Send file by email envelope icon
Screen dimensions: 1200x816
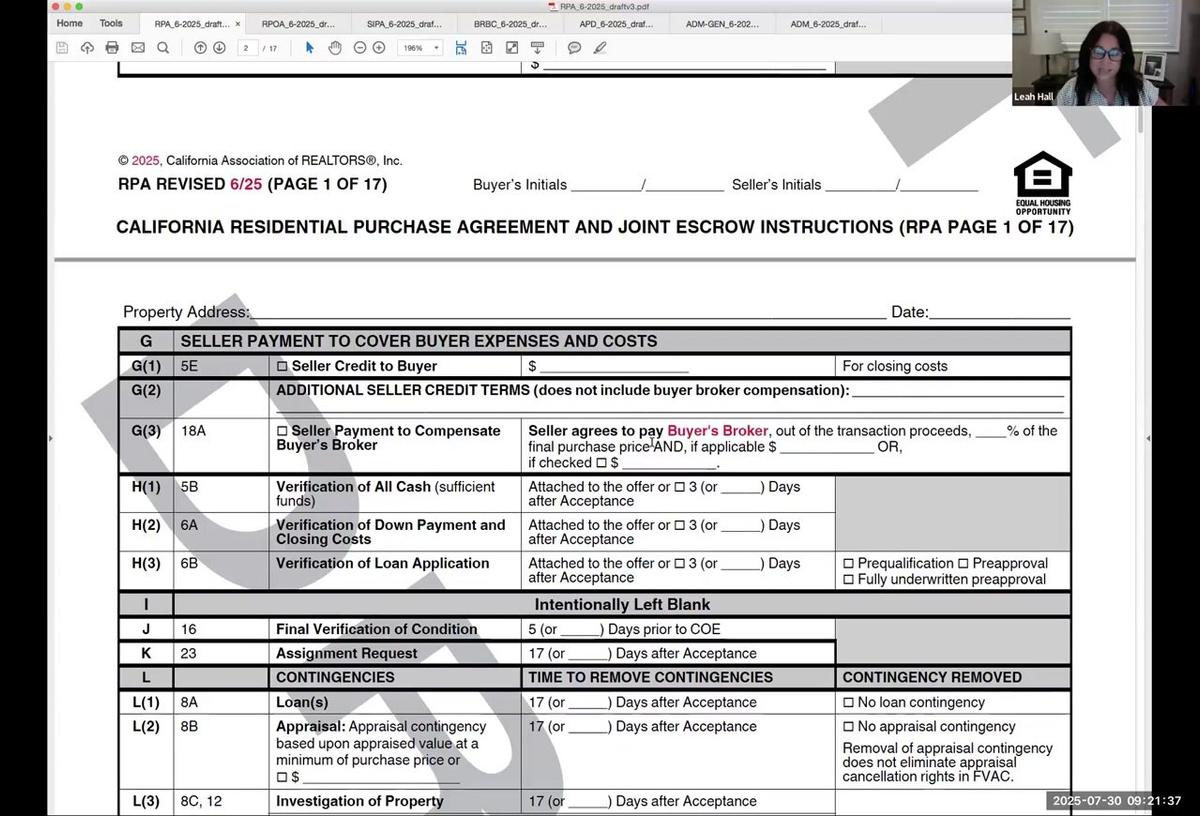tap(138, 47)
